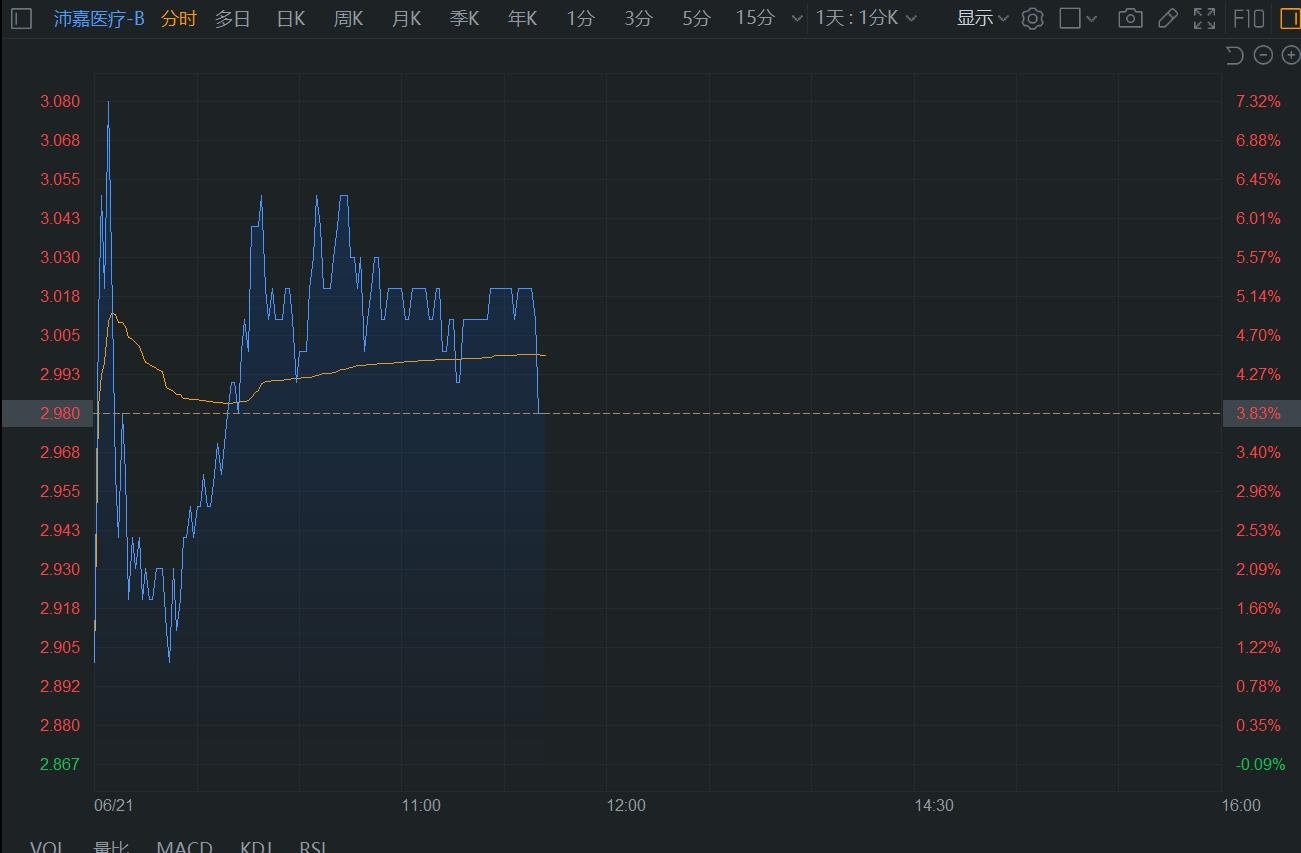The width and height of the screenshot is (1301, 853).
Task: Zoom out chart with minus icon
Action: click(x=1263, y=55)
